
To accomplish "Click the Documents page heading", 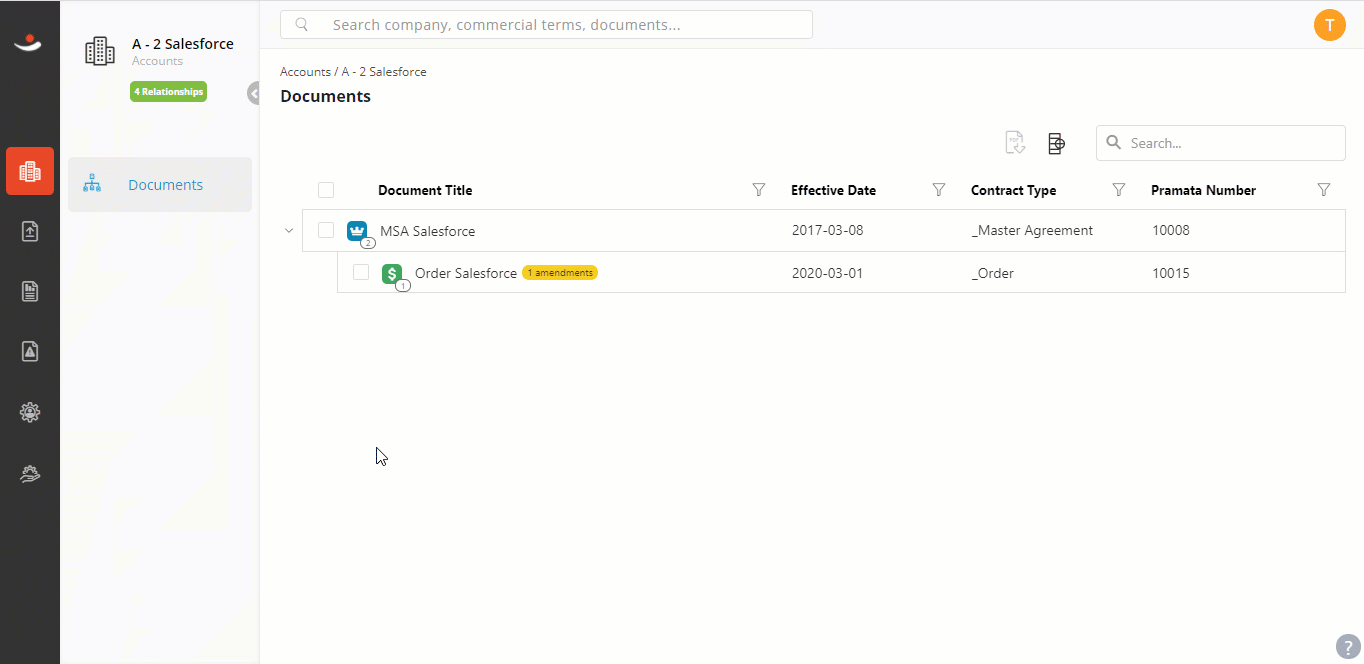I will tap(325, 97).
